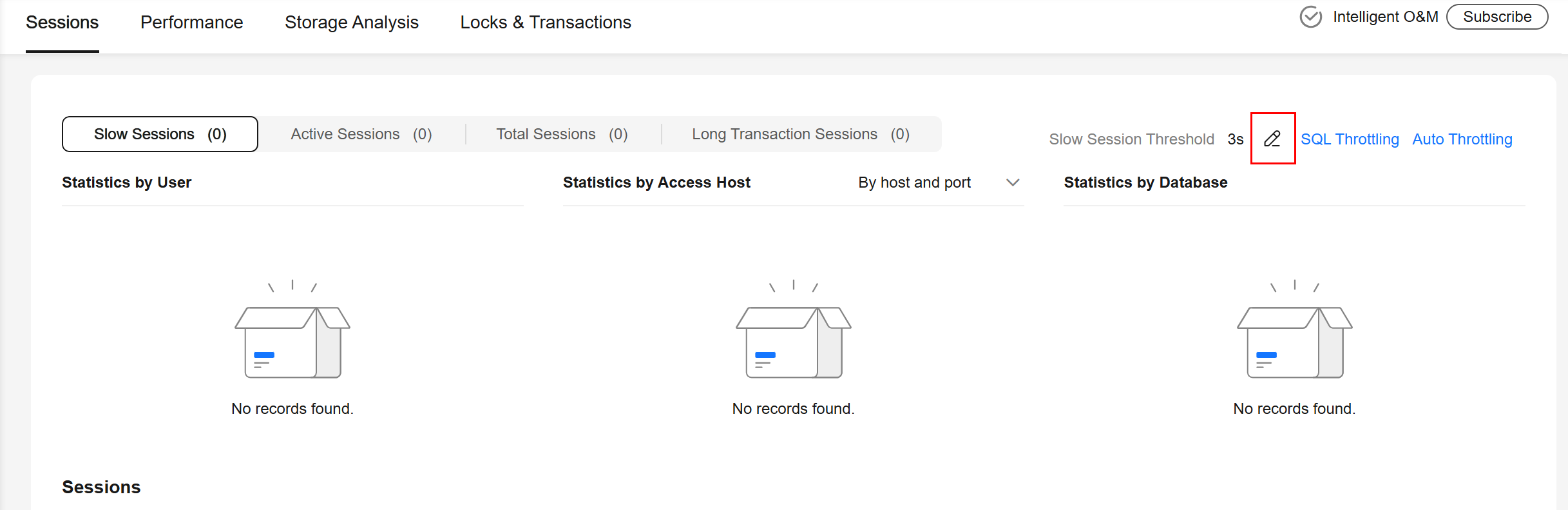The image size is (1568, 510).
Task: Show Long Transaction Sessions
Action: coord(800,134)
